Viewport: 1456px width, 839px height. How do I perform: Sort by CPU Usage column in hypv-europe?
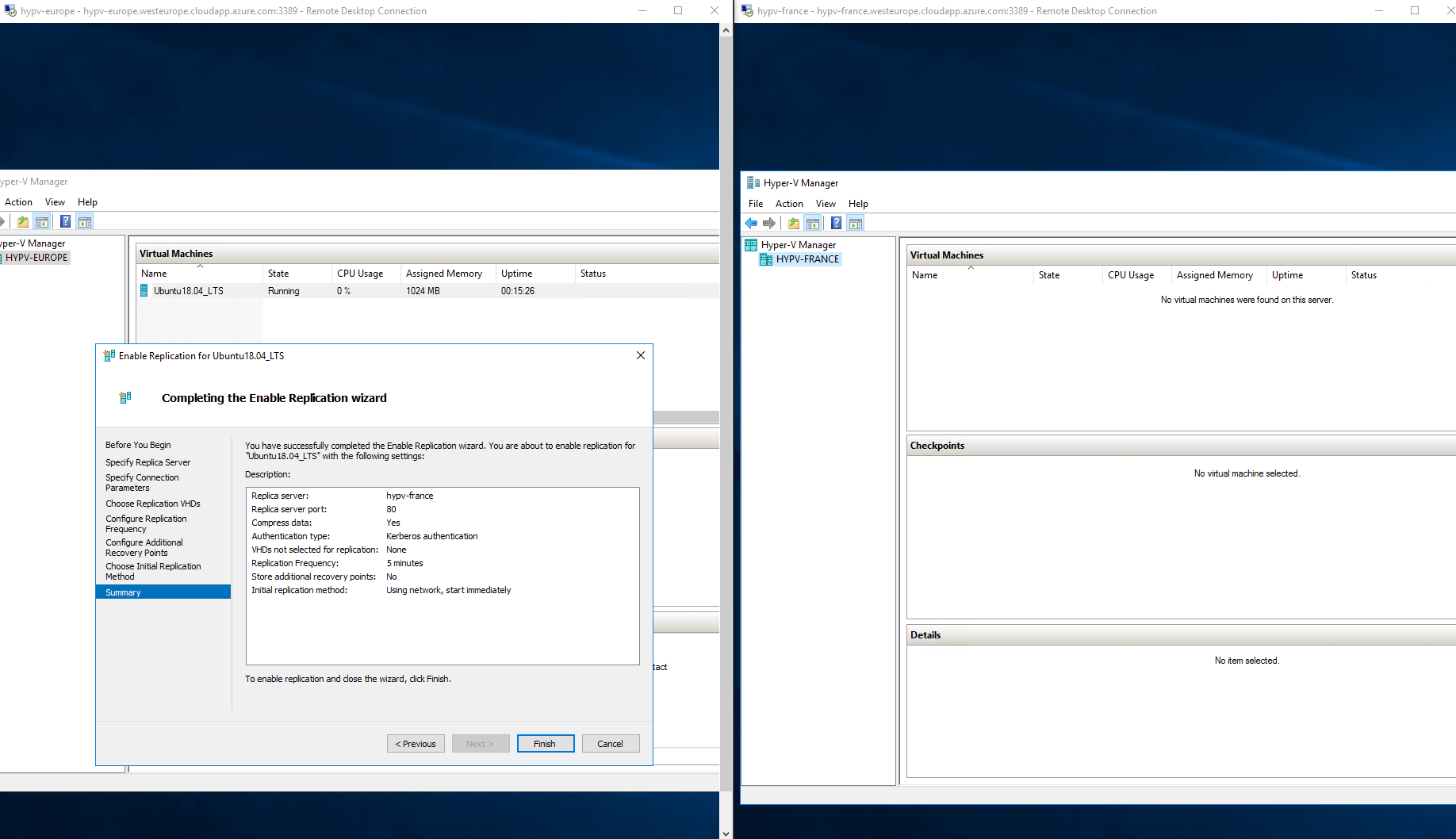tap(366, 274)
